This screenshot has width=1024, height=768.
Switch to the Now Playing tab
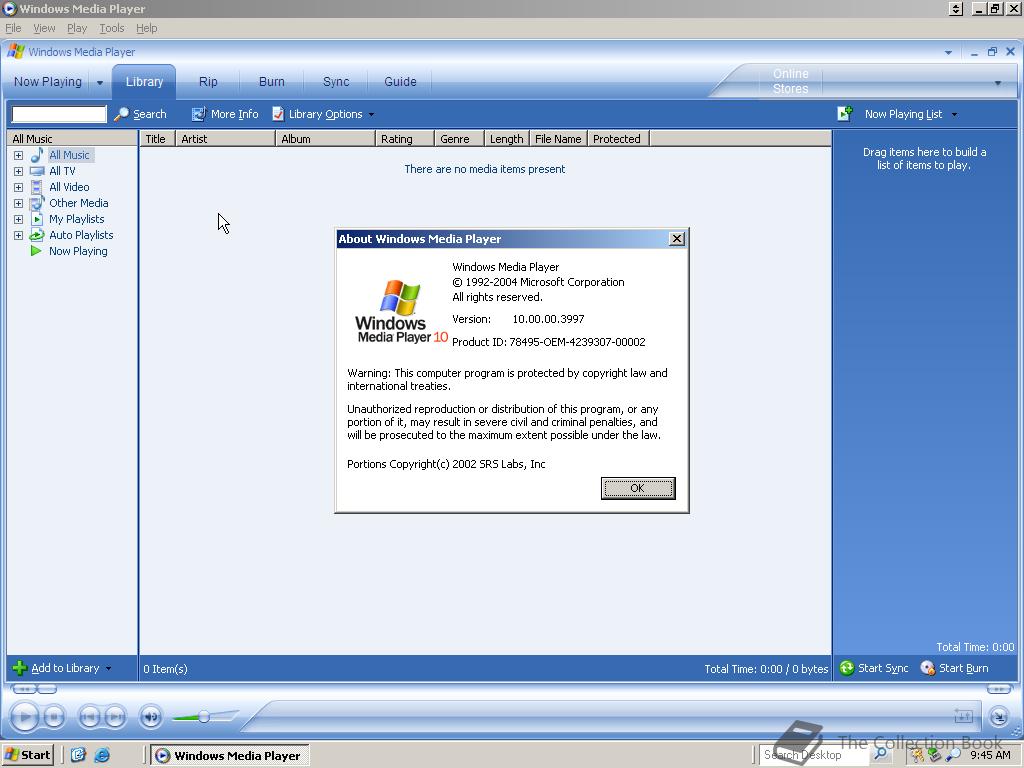[x=48, y=82]
